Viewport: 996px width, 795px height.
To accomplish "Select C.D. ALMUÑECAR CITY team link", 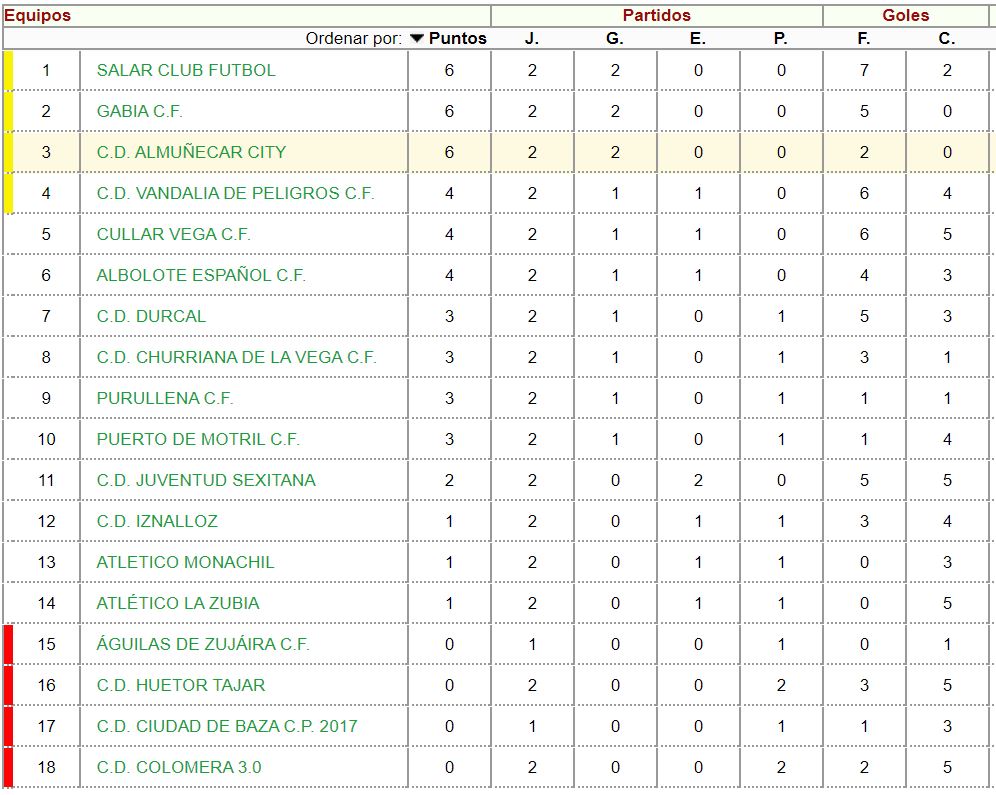I will tap(191, 152).
